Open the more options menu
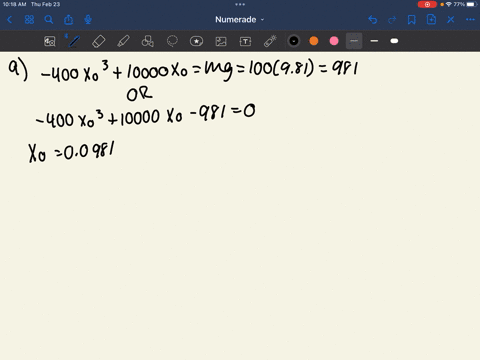Screen dimensions: 480x360 (470, 20)
